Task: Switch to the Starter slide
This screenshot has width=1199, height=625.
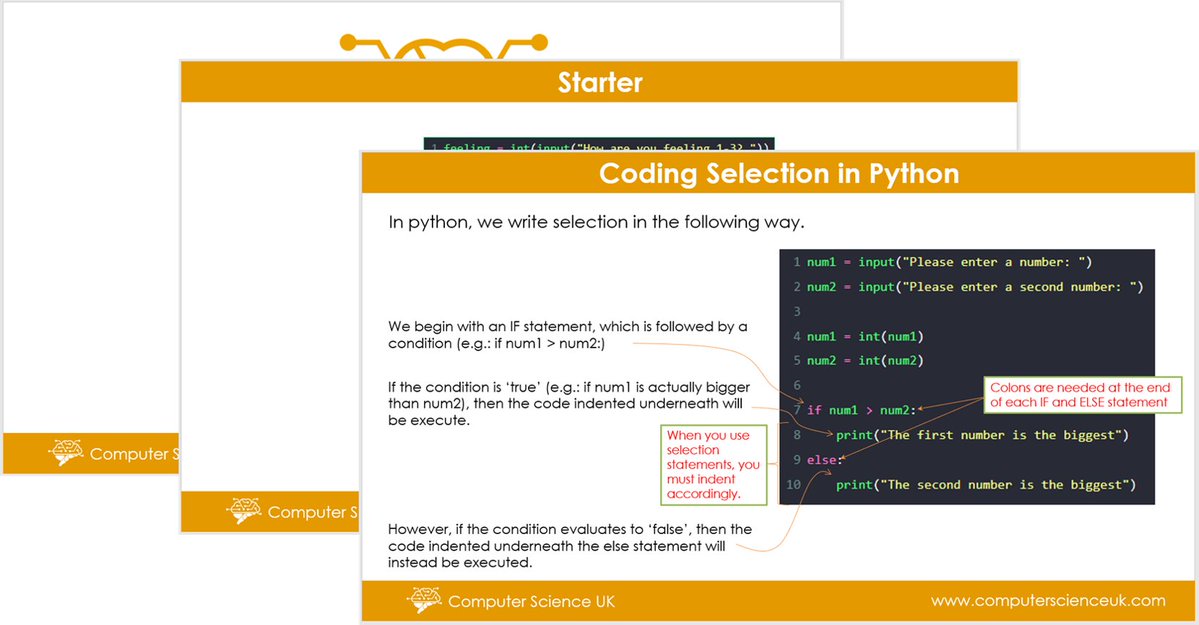Action: click(x=599, y=82)
